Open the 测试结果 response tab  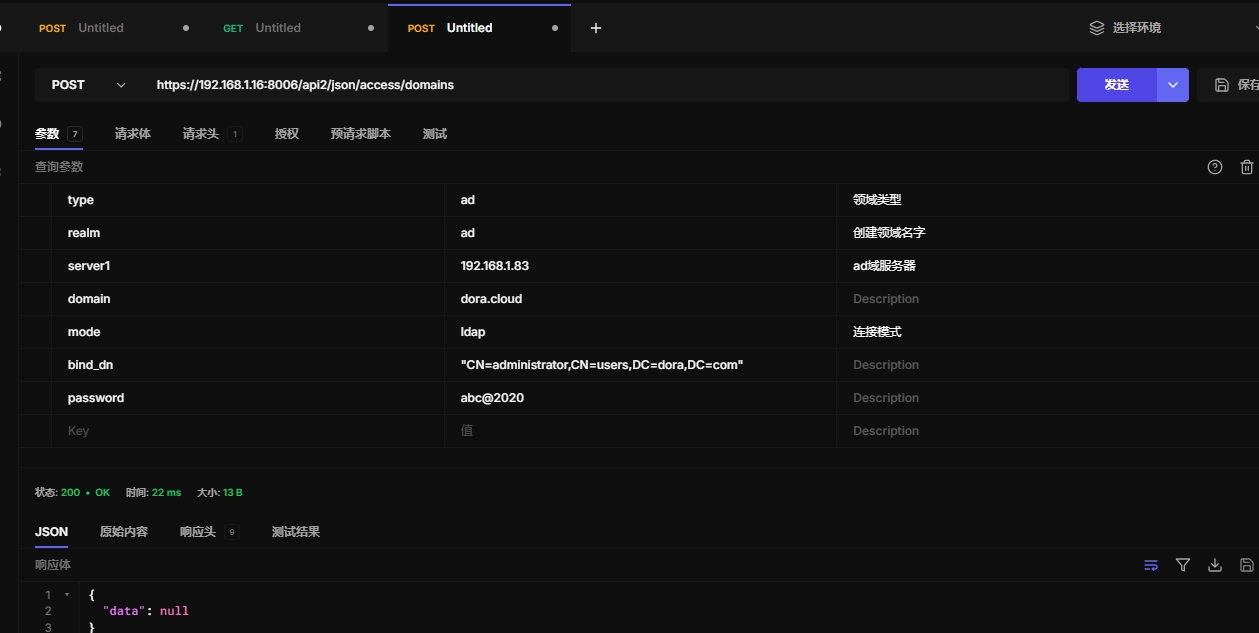(296, 532)
